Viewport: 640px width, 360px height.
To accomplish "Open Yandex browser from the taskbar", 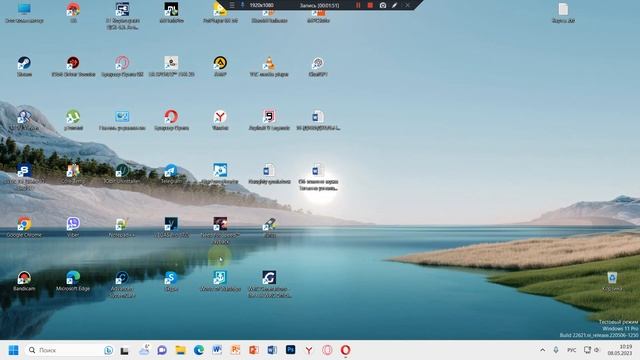I will tap(309, 350).
